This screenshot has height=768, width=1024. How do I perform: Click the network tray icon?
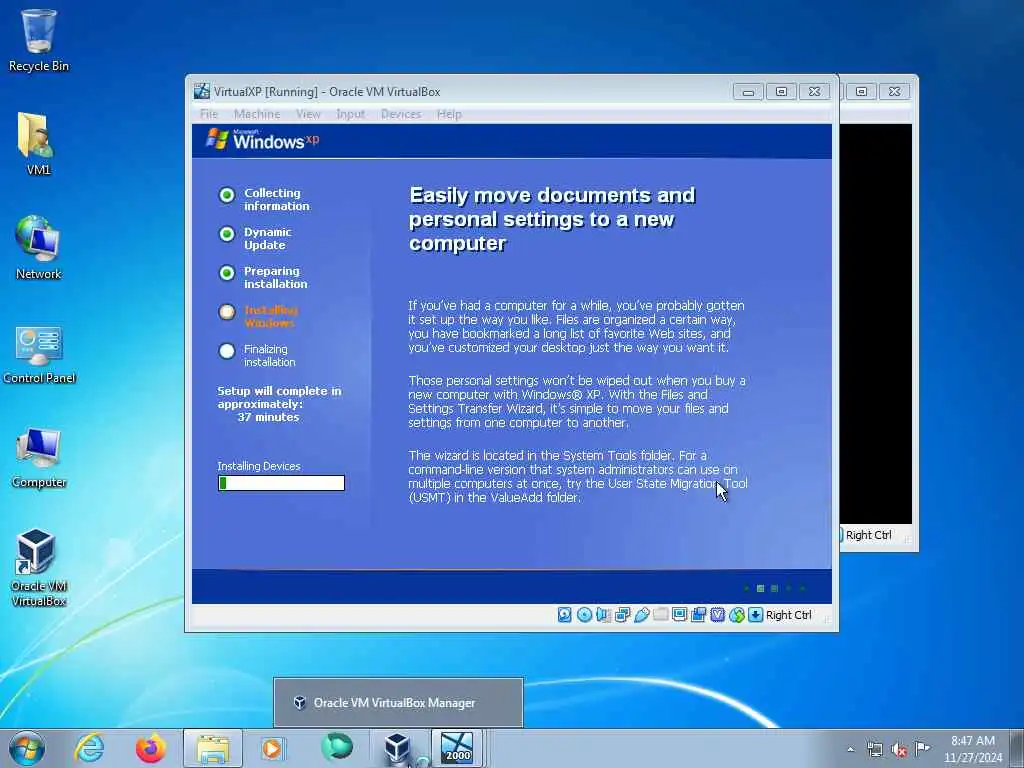874,749
